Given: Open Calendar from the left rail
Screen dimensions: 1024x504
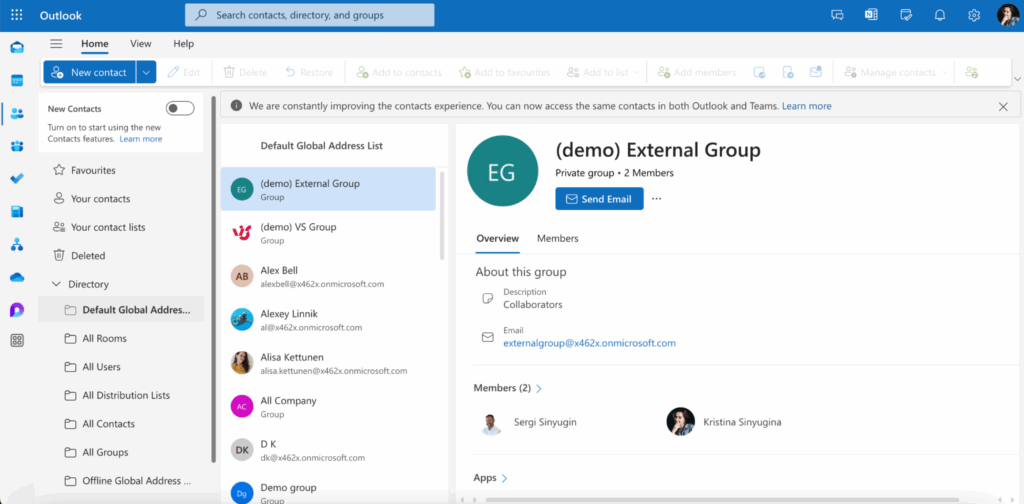Looking at the screenshot, I should (x=17, y=81).
